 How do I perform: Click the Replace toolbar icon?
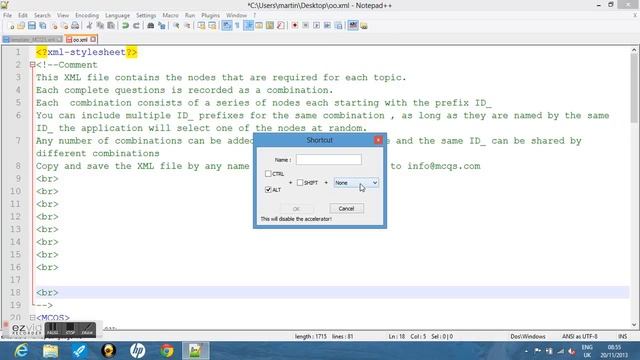click(162, 26)
